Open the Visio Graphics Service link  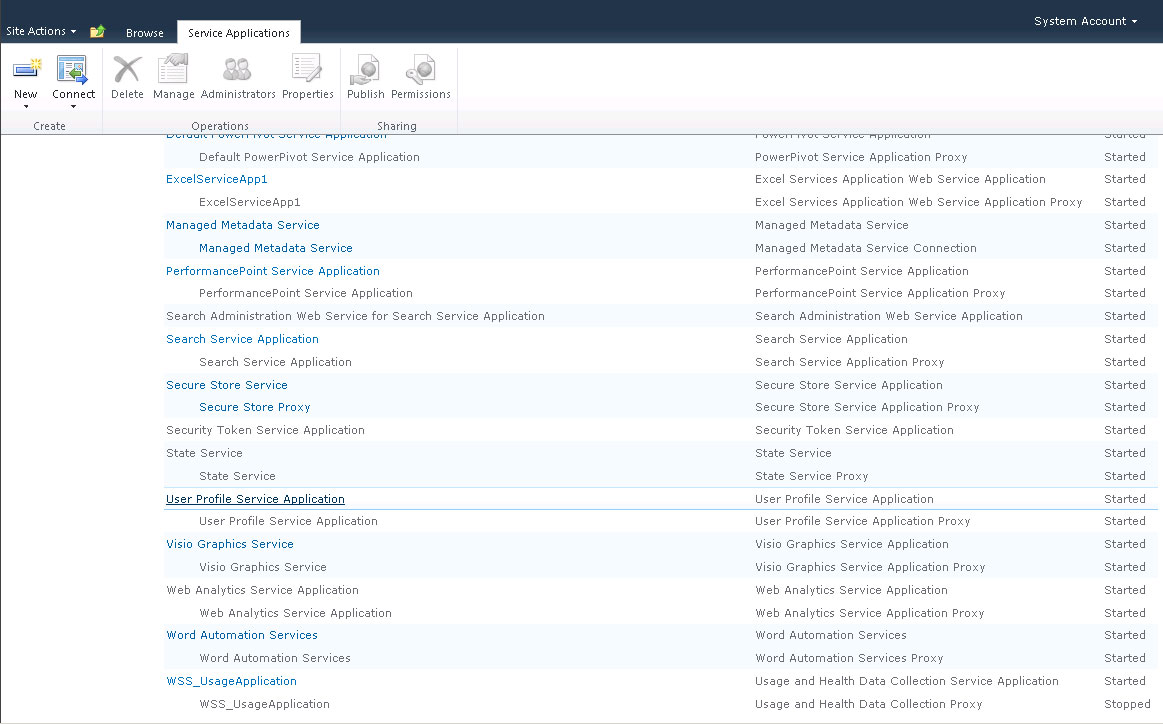coord(229,544)
